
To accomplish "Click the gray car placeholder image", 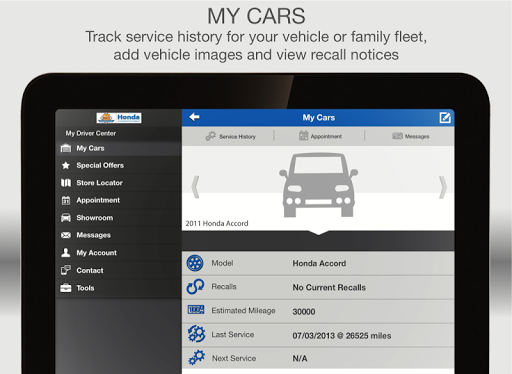I will pos(318,185).
